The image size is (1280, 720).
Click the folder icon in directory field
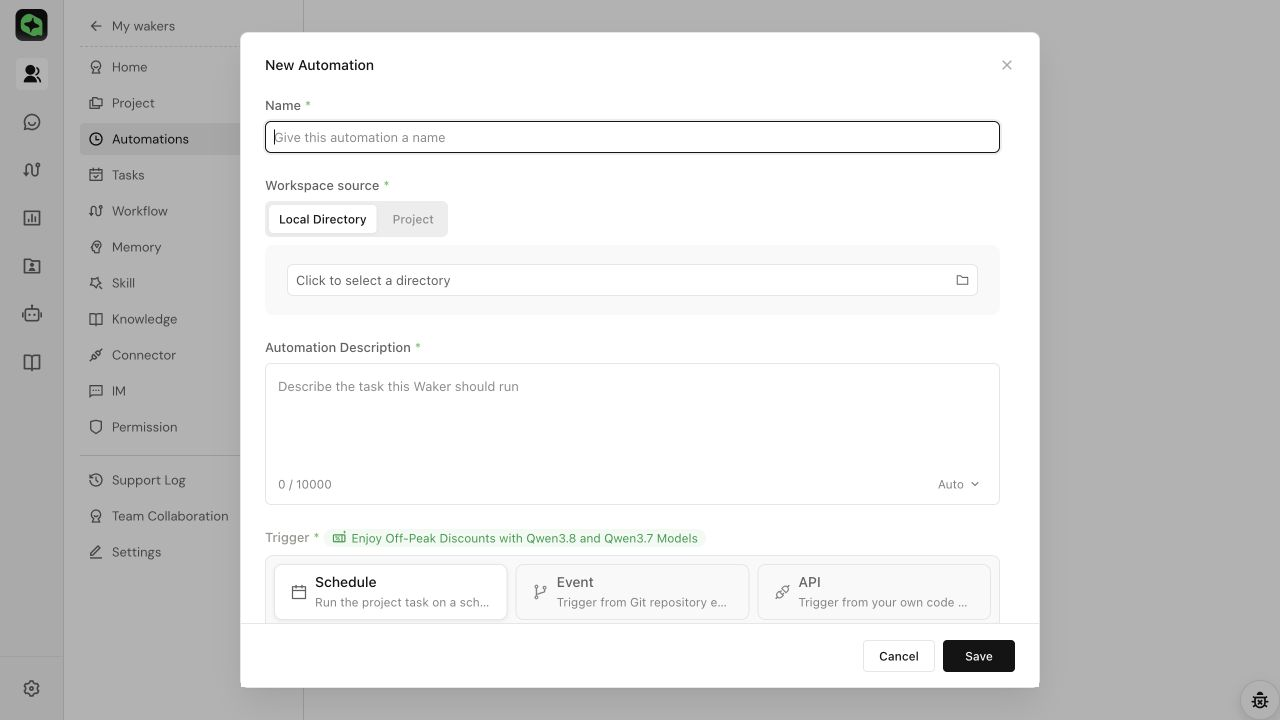(x=962, y=280)
